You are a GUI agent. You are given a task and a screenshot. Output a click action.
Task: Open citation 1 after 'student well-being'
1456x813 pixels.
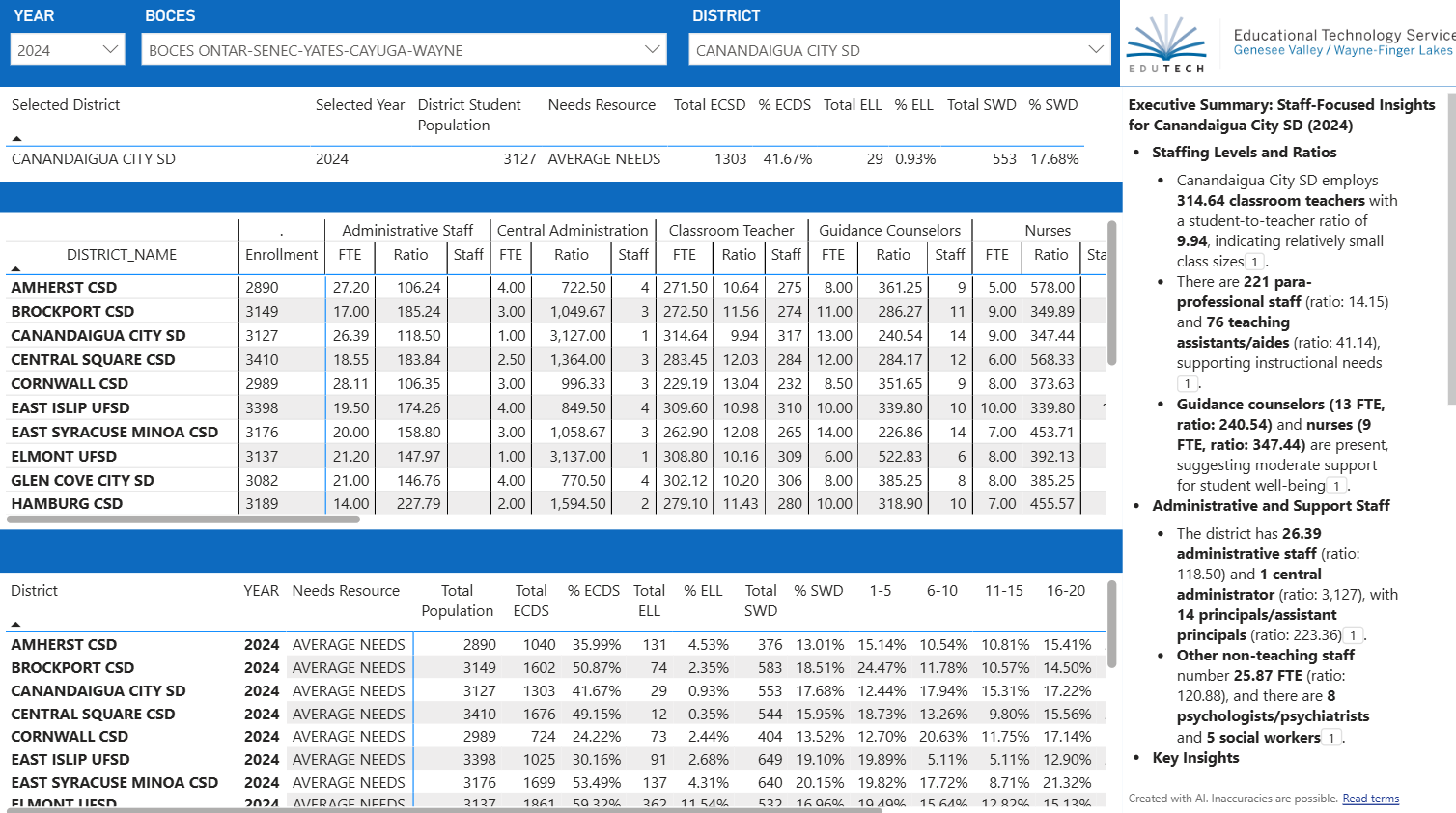[1336, 486]
